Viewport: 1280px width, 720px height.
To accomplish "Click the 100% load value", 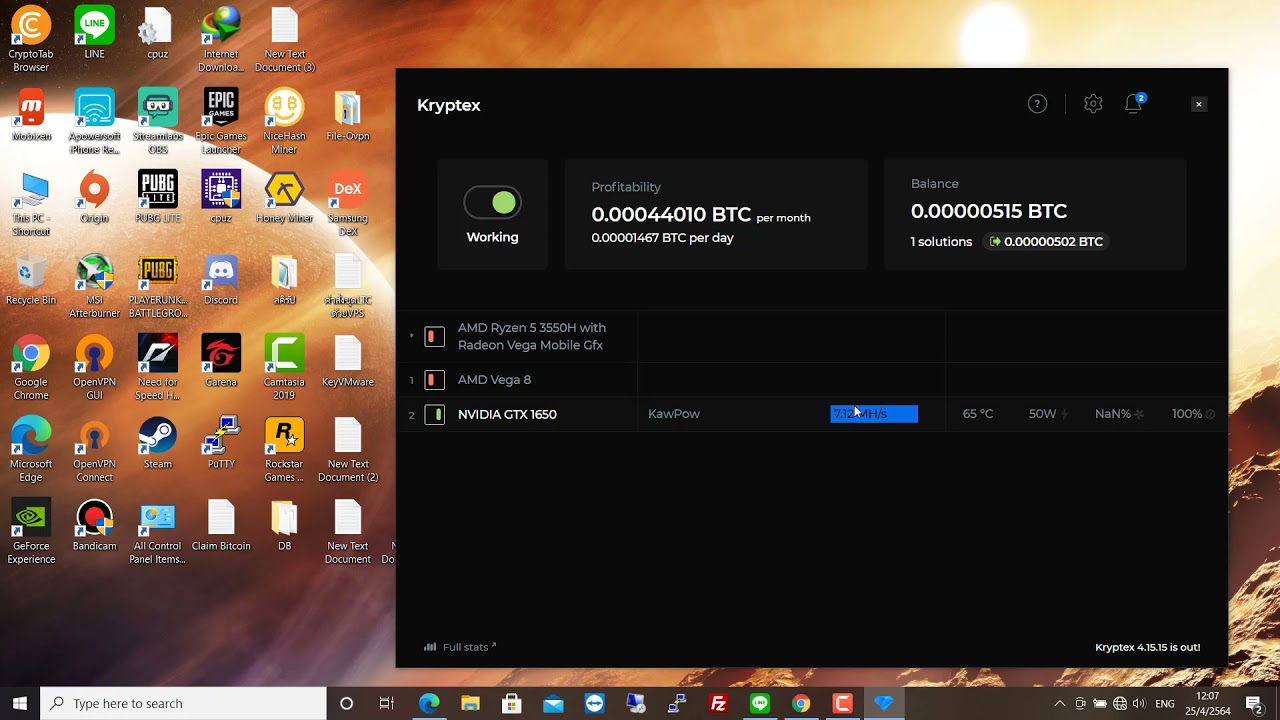I will click(x=1187, y=414).
